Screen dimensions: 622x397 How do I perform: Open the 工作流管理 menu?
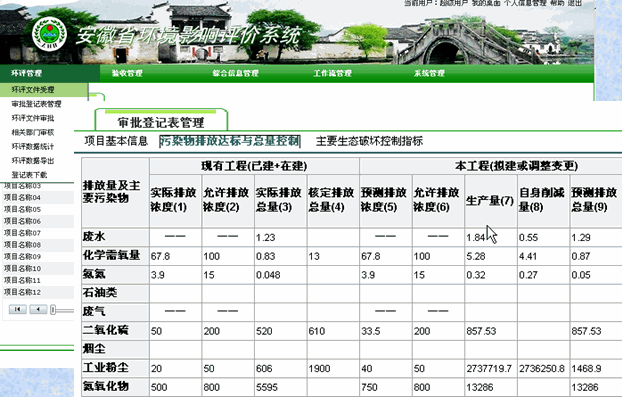[332, 73]
